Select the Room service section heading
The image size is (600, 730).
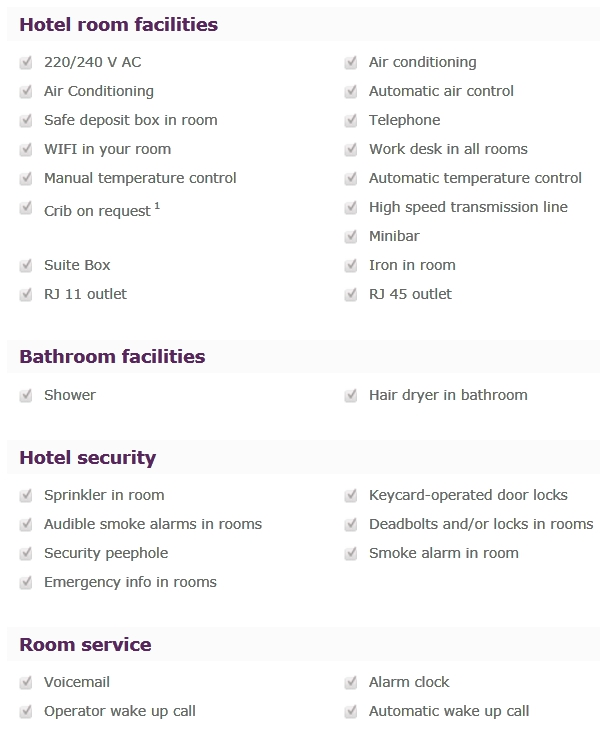click(85, 645)
